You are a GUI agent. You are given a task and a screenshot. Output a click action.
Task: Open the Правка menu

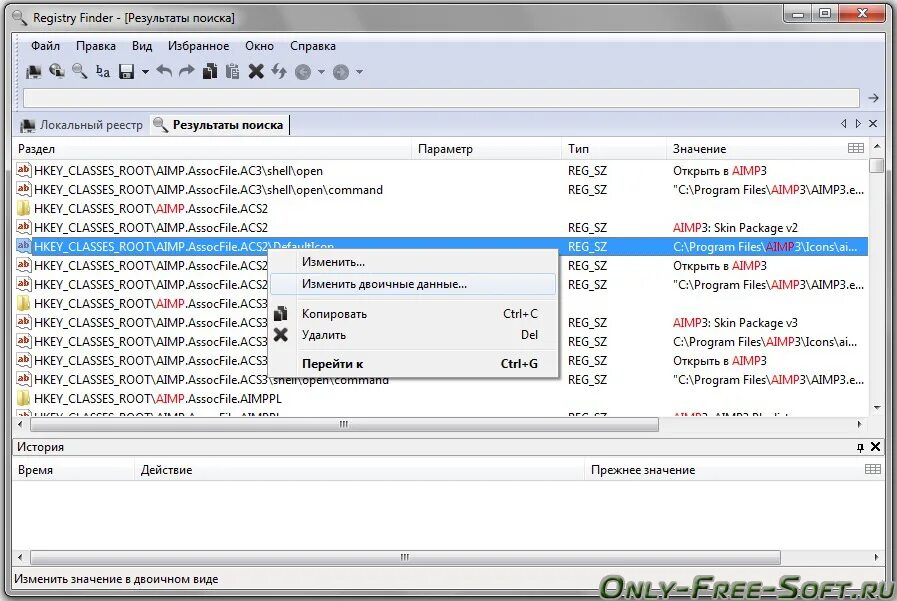pos(96,46)
